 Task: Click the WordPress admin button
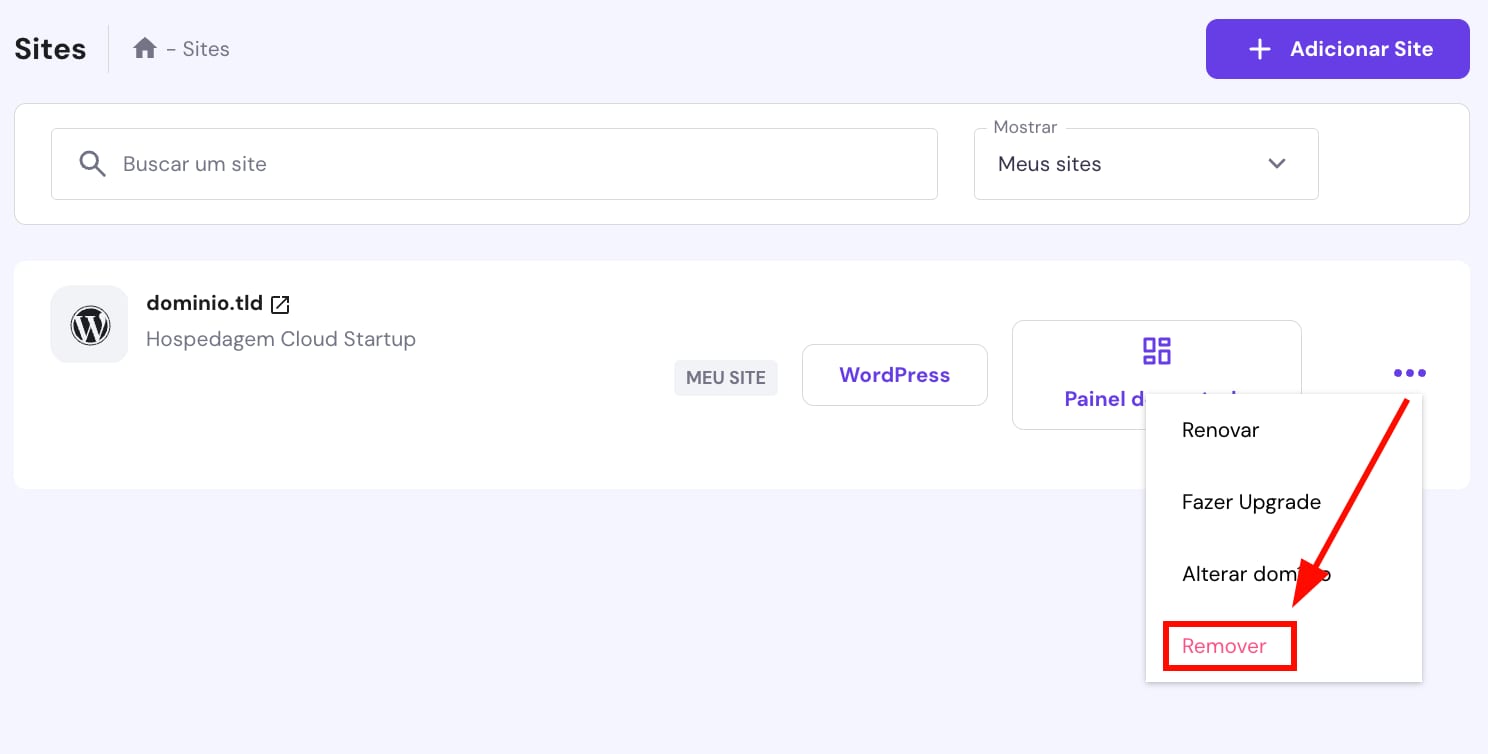click(894, 375)
